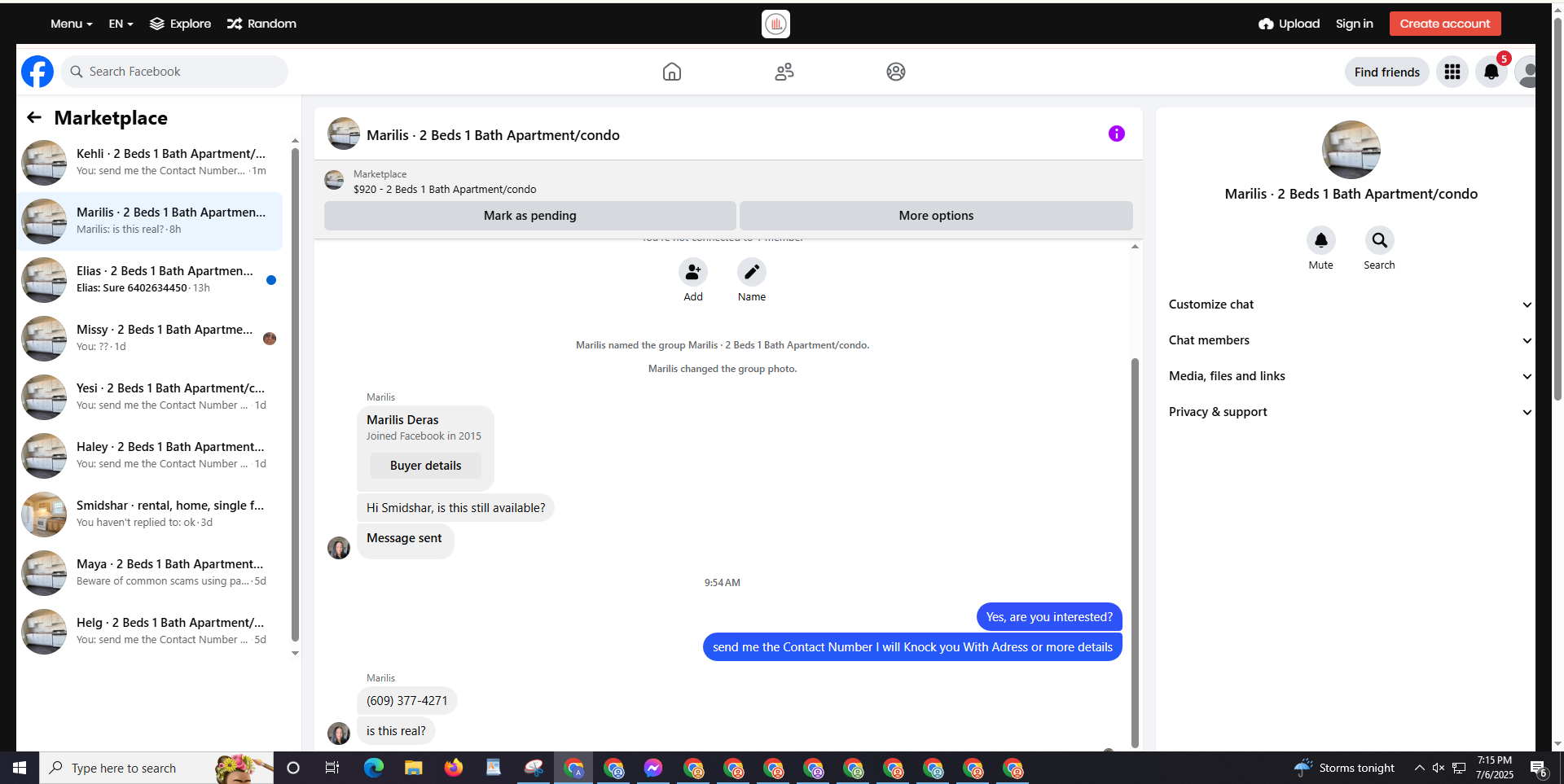The width and height of the screenshot is (1564, 784).
Task: Open Messenger app from the taskbar
Action: (x=653, y=768)
